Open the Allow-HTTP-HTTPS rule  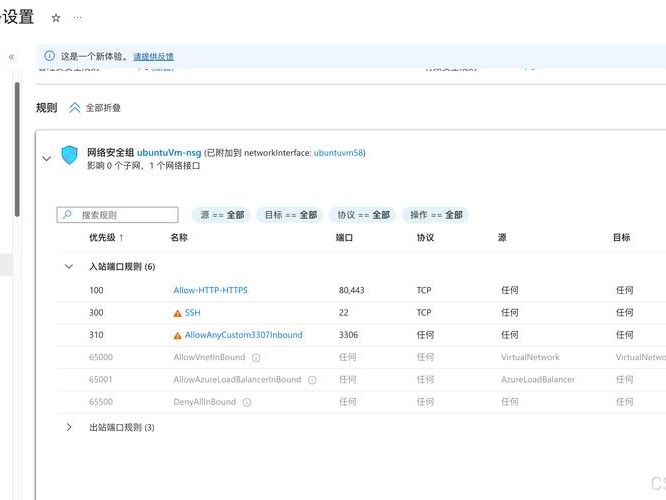[210, 290]
